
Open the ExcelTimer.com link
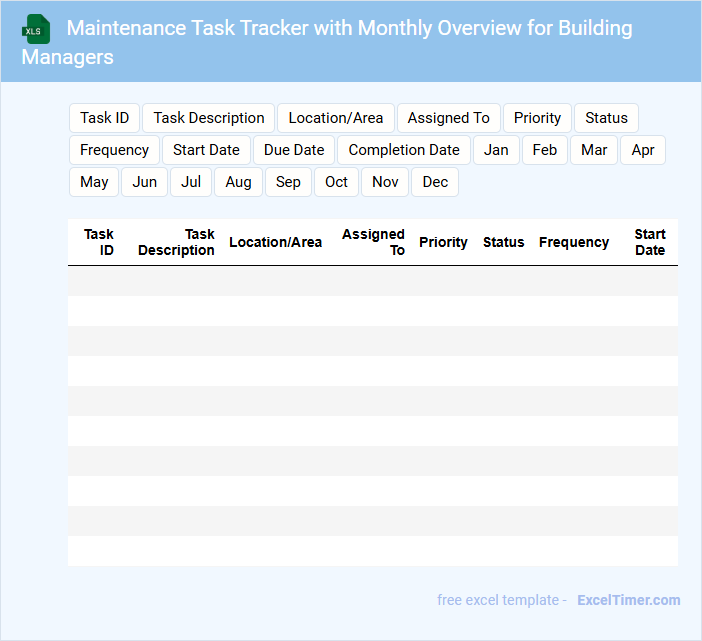click(628, 600)
